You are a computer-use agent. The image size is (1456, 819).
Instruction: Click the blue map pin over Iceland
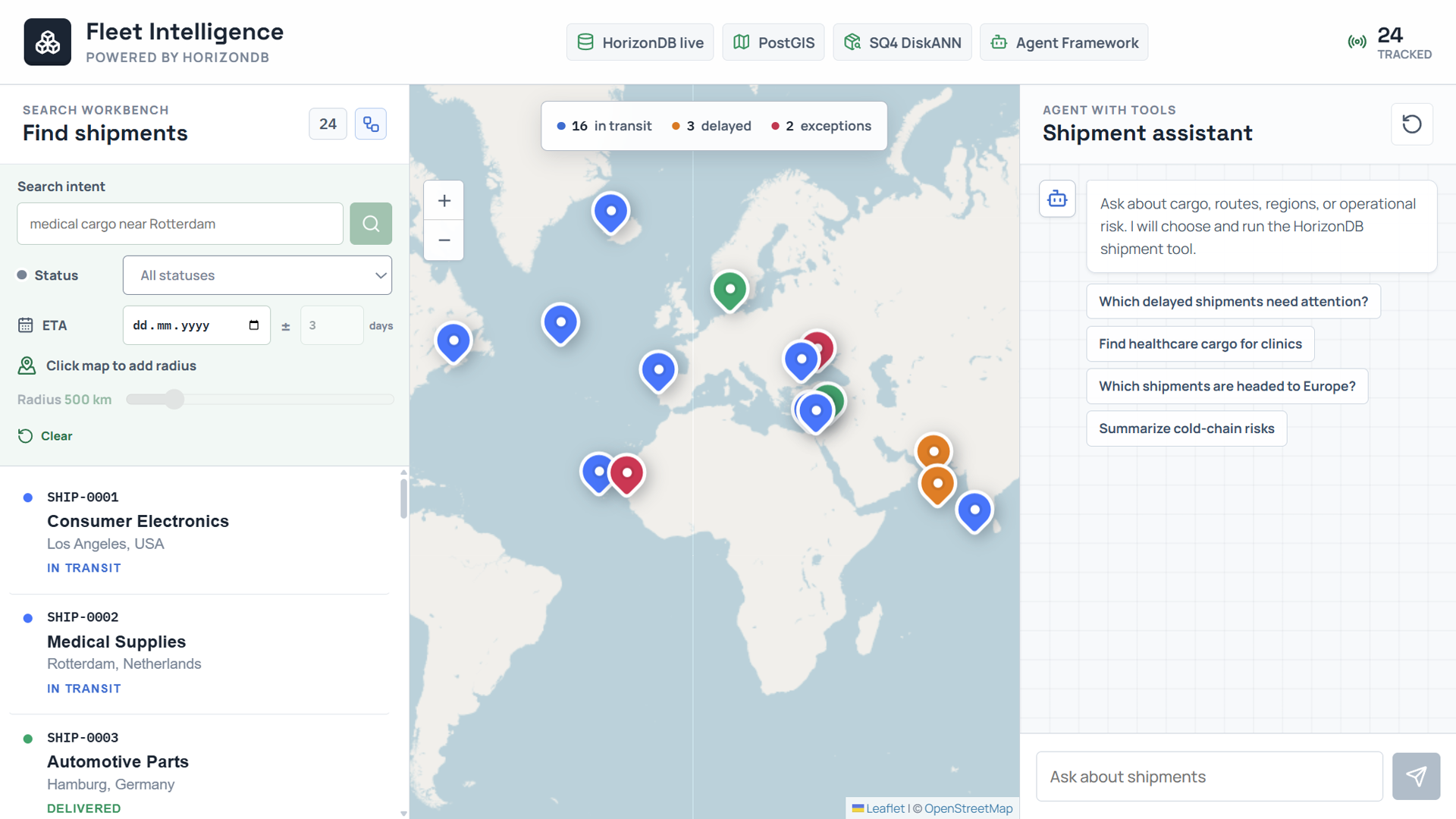pyautogui.click(x=610, y=212)
